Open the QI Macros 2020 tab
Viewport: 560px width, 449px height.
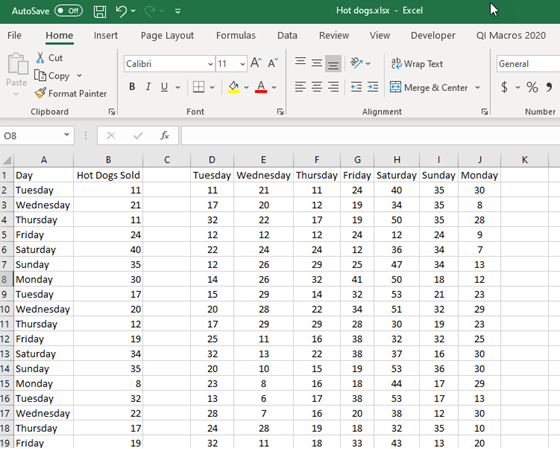click(511, 35)
